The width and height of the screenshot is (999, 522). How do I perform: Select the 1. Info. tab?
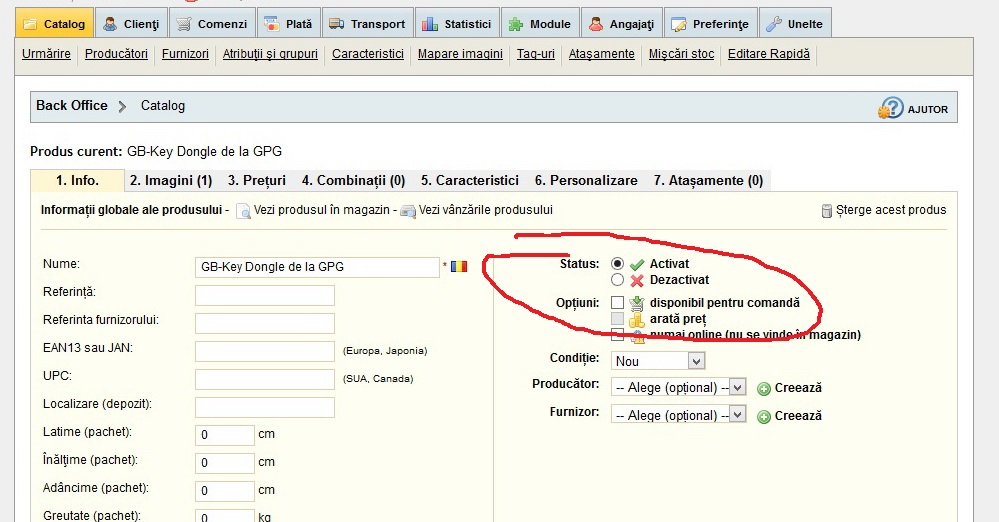(77, 180)
